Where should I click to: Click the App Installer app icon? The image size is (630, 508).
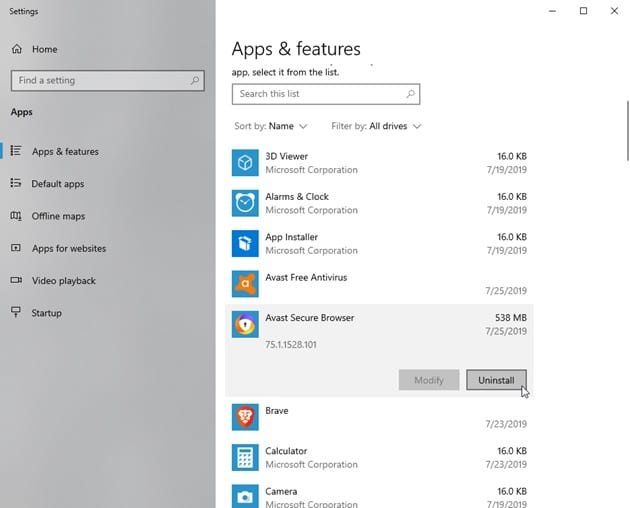coord(245,244)
